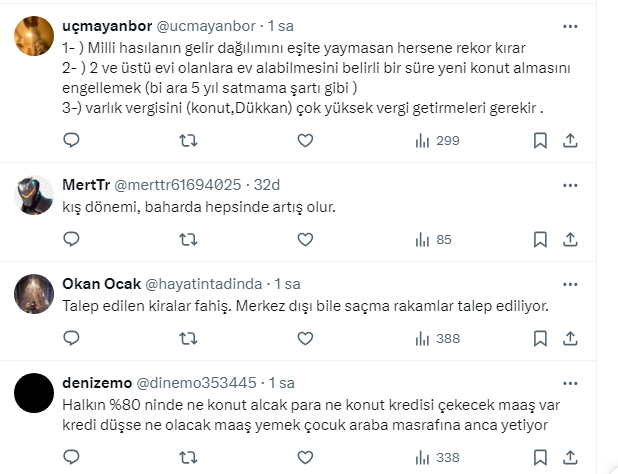Share Okan Ocak's tweet
618x474 pixels.
pos(570,338)
